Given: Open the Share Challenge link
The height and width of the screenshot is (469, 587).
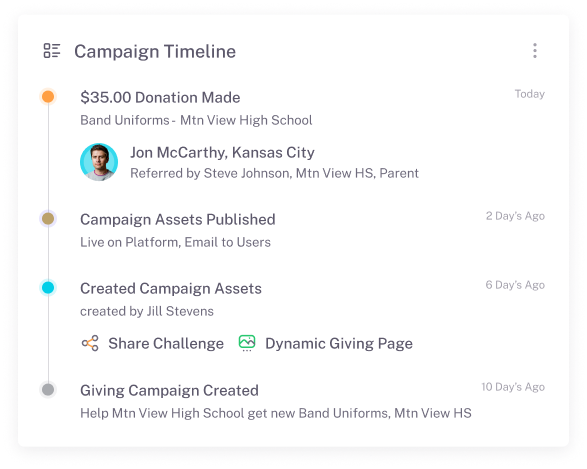Looking at the screenshot, I should (x=166, y=344).
